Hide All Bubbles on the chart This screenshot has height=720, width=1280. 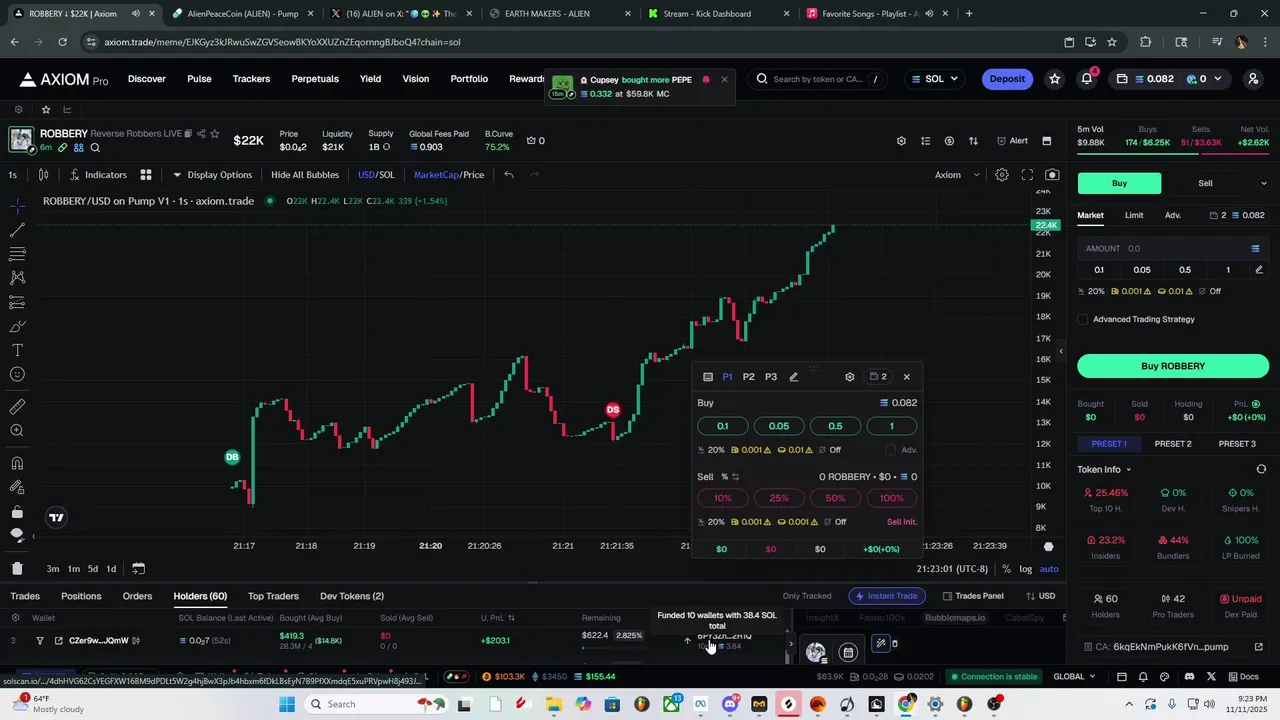point(305,175)
